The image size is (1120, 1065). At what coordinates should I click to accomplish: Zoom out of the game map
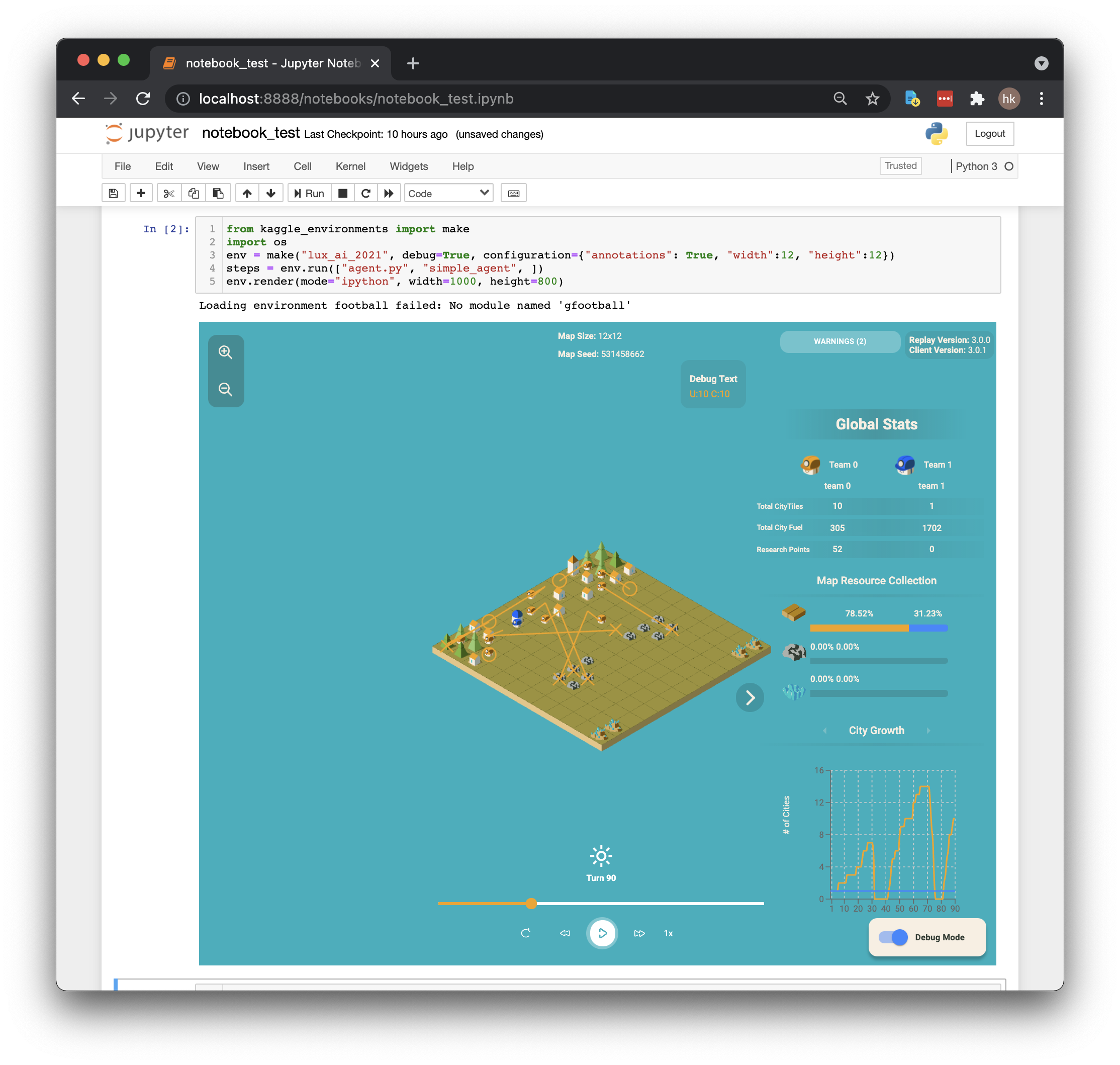[x=225, y=389]
